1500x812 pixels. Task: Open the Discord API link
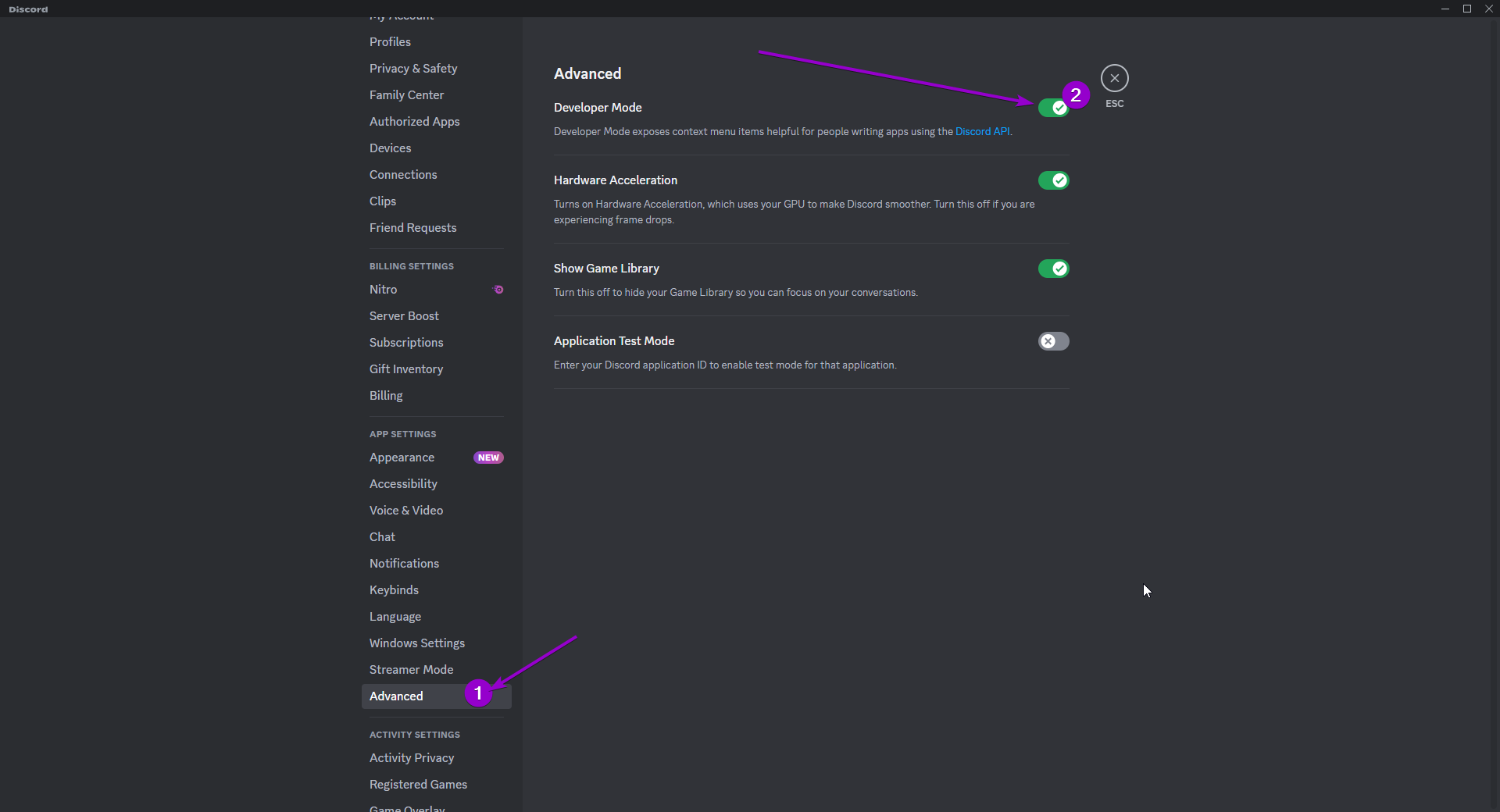(x=983, y=131)
